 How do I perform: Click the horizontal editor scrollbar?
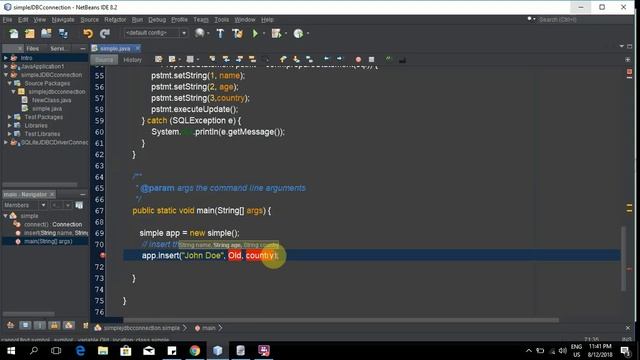tap(341, 320)
